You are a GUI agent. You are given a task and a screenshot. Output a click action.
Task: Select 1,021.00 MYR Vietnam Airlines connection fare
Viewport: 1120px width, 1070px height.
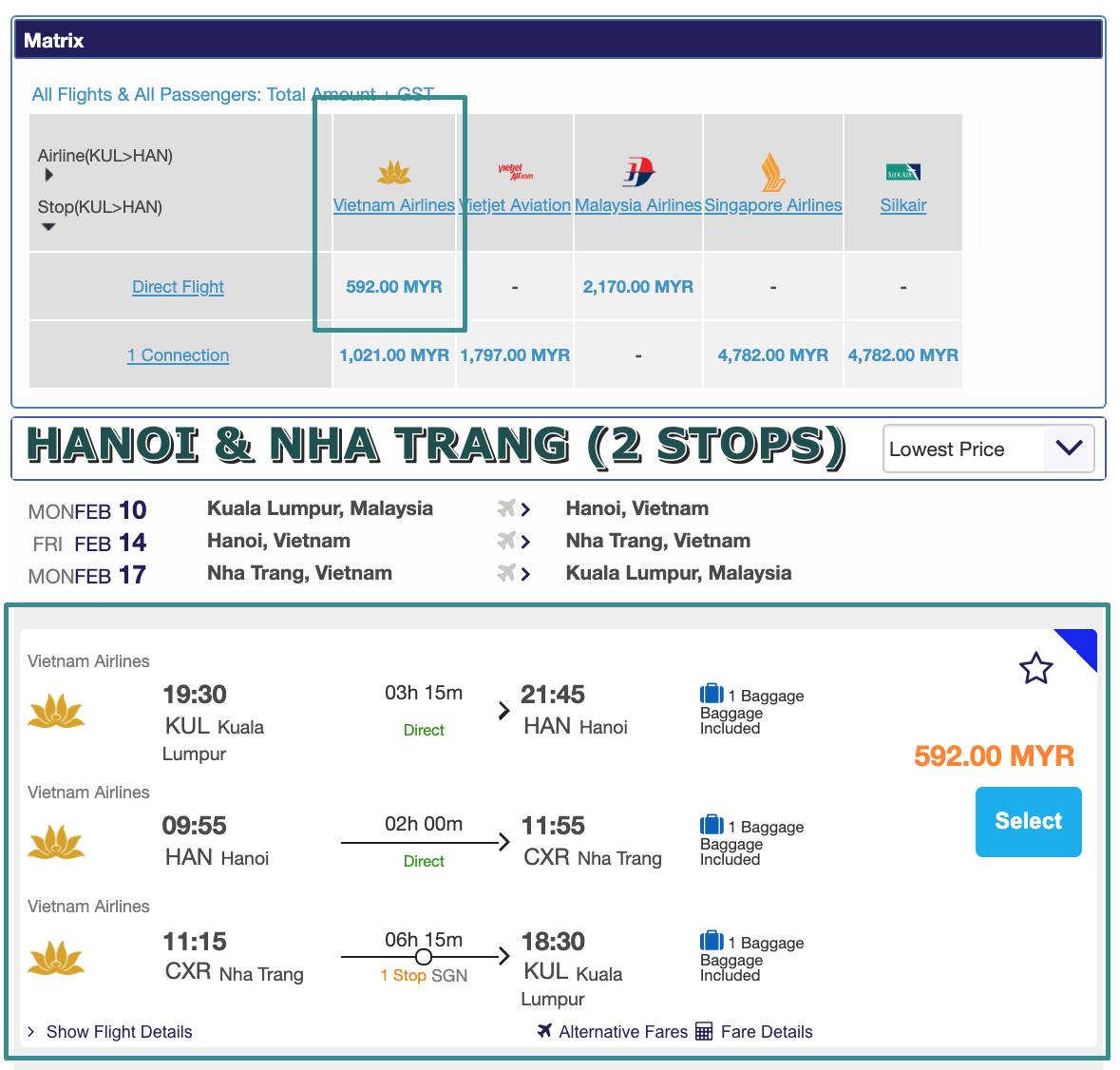(x=393, y=355)
